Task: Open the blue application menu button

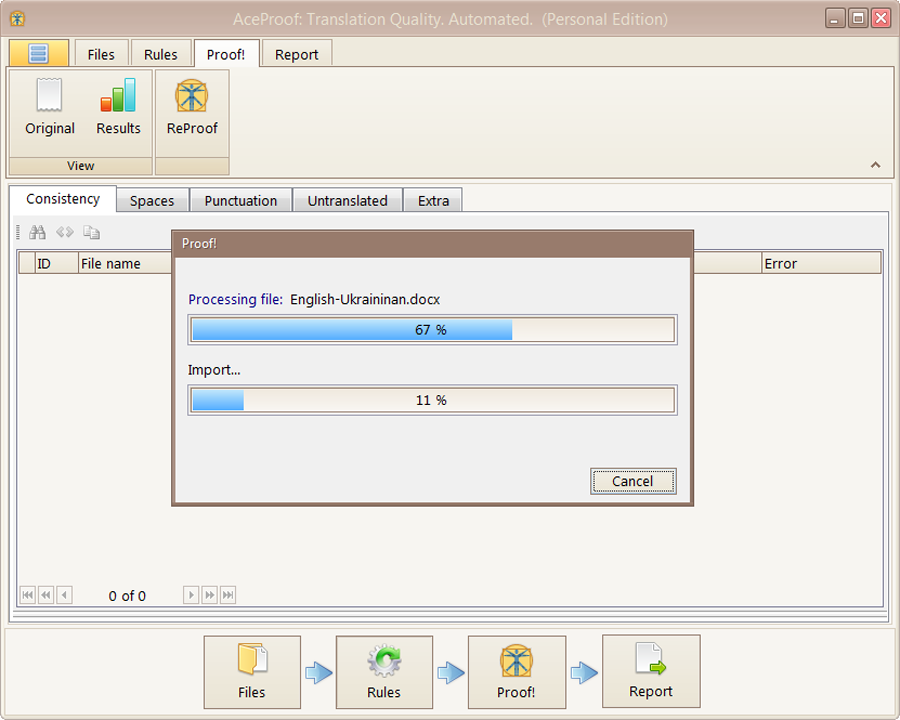Action: [38, 53]
